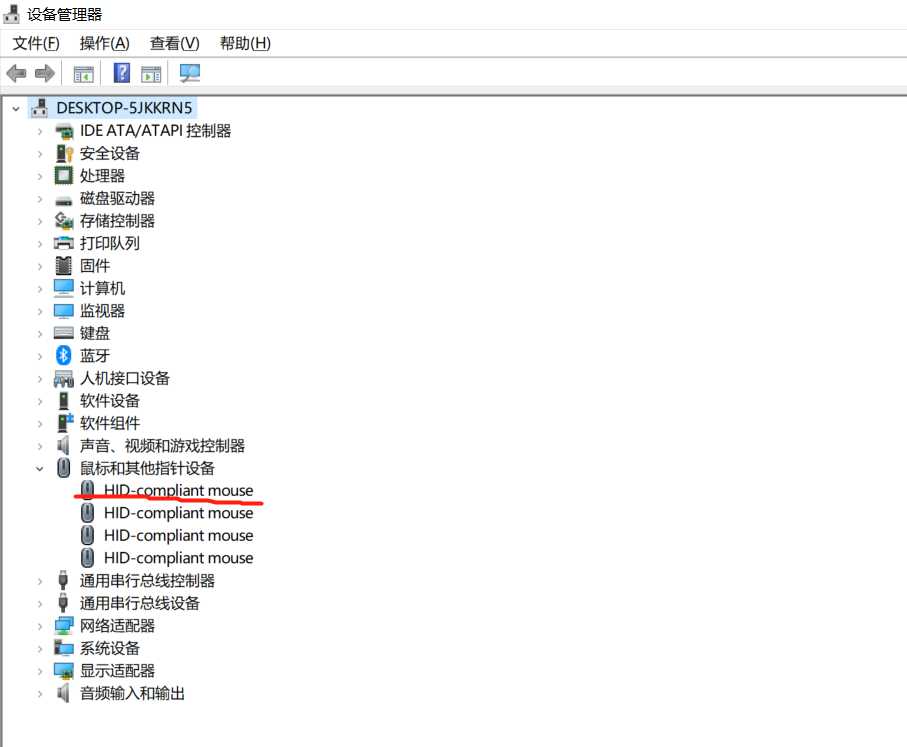The width and height of the screenshot is (907, 747).
Task: Collapse the 鼠标和其他指针设备 category
Action: (x=39, y=469)
